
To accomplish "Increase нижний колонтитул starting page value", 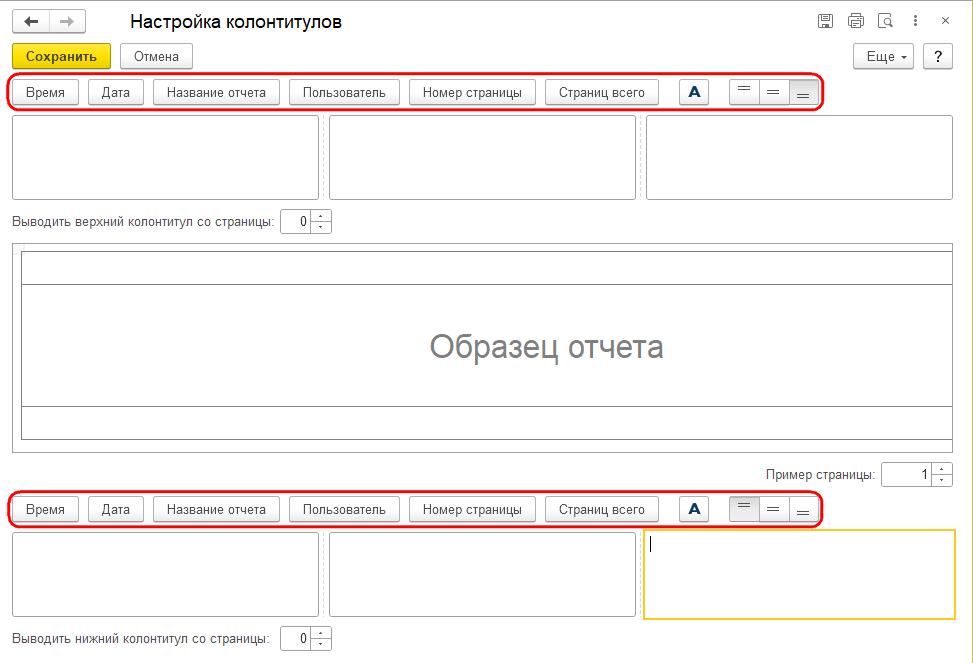I will (x=320, y=633).
